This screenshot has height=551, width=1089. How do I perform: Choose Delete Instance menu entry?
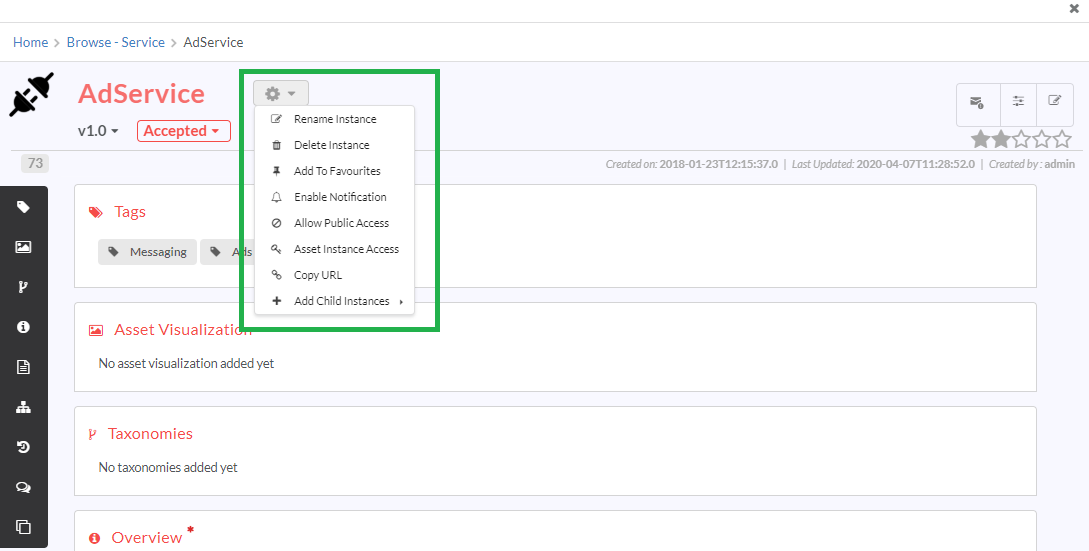(x=335, y=145)
